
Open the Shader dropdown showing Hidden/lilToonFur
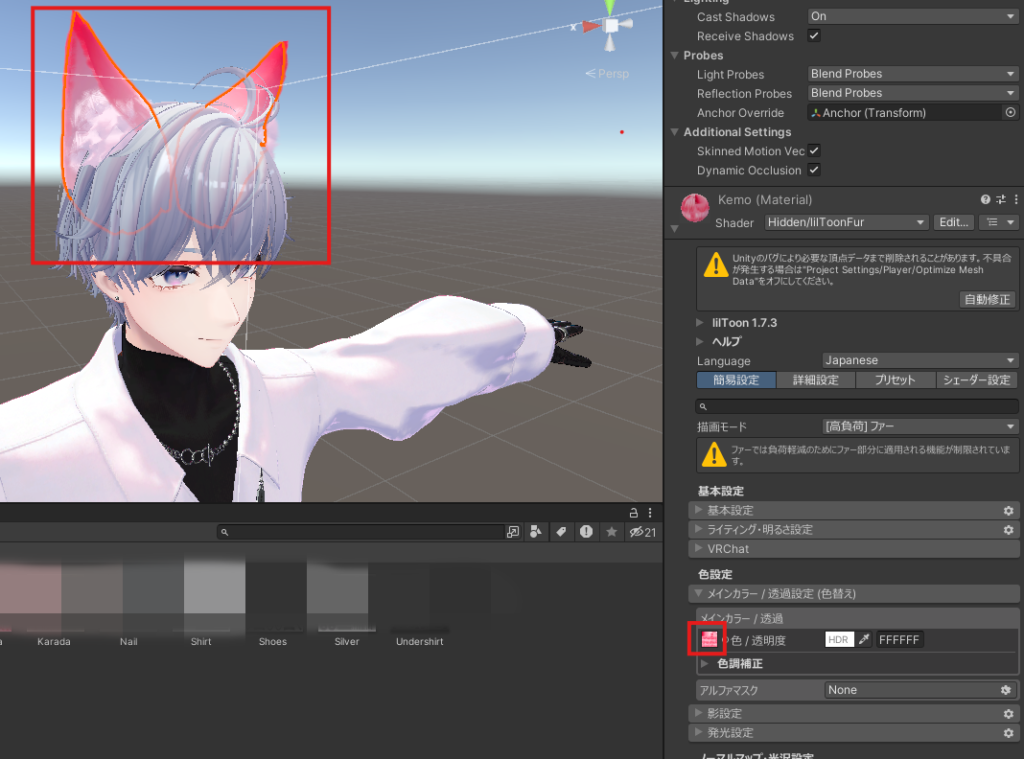(x=846, y=222)
